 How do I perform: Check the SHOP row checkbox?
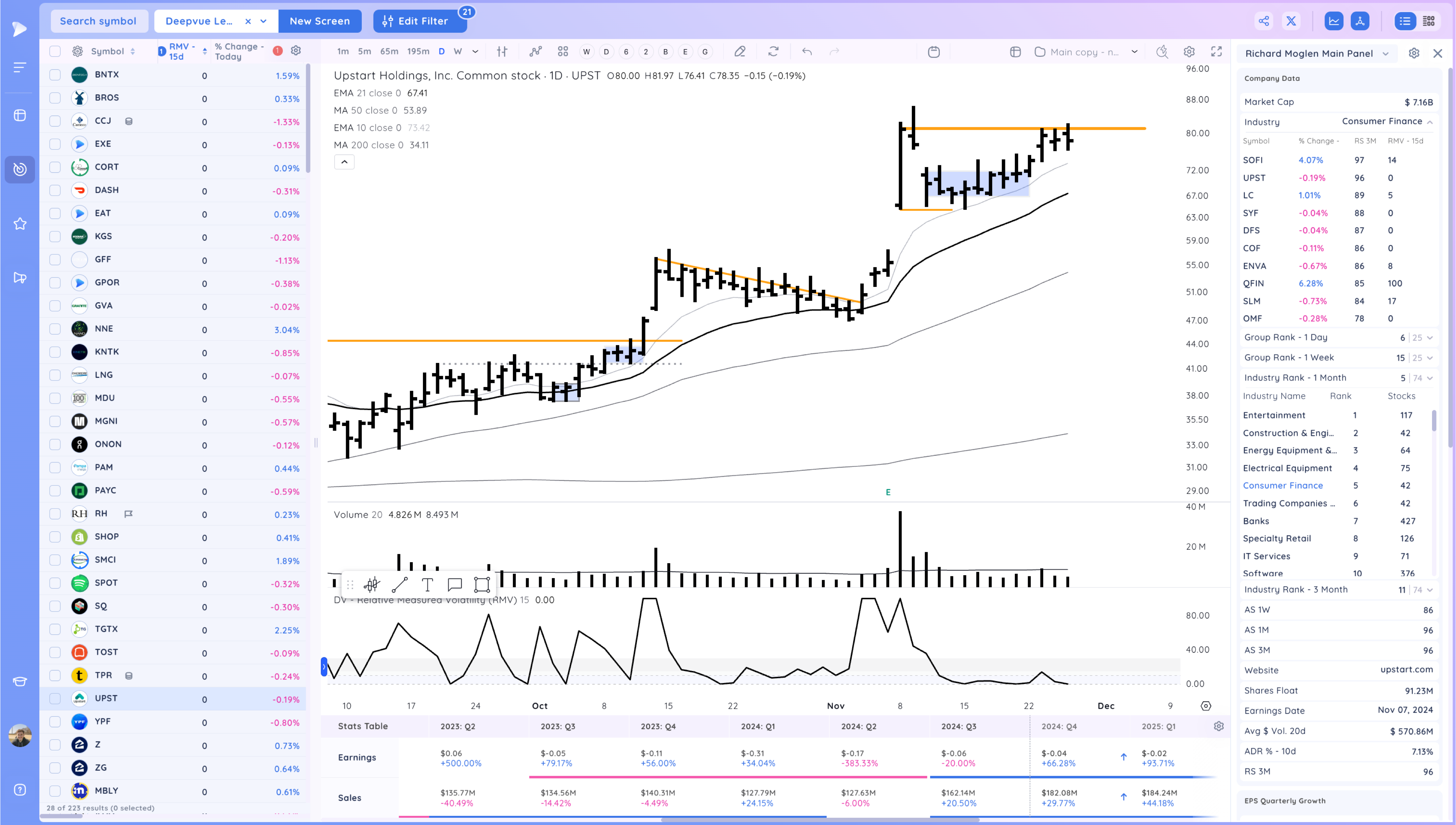click(x=55, y=537)
